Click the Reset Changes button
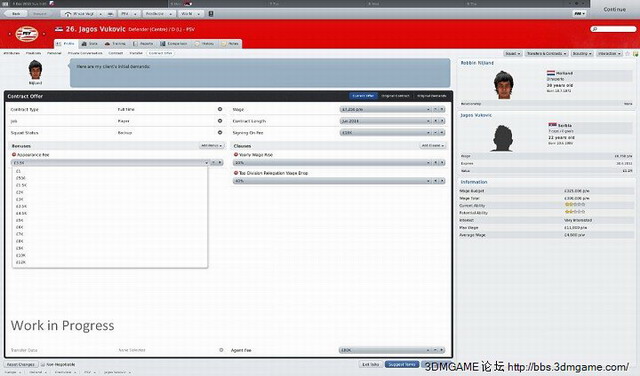This screenshot has height=376, width=640. (21, 365)
